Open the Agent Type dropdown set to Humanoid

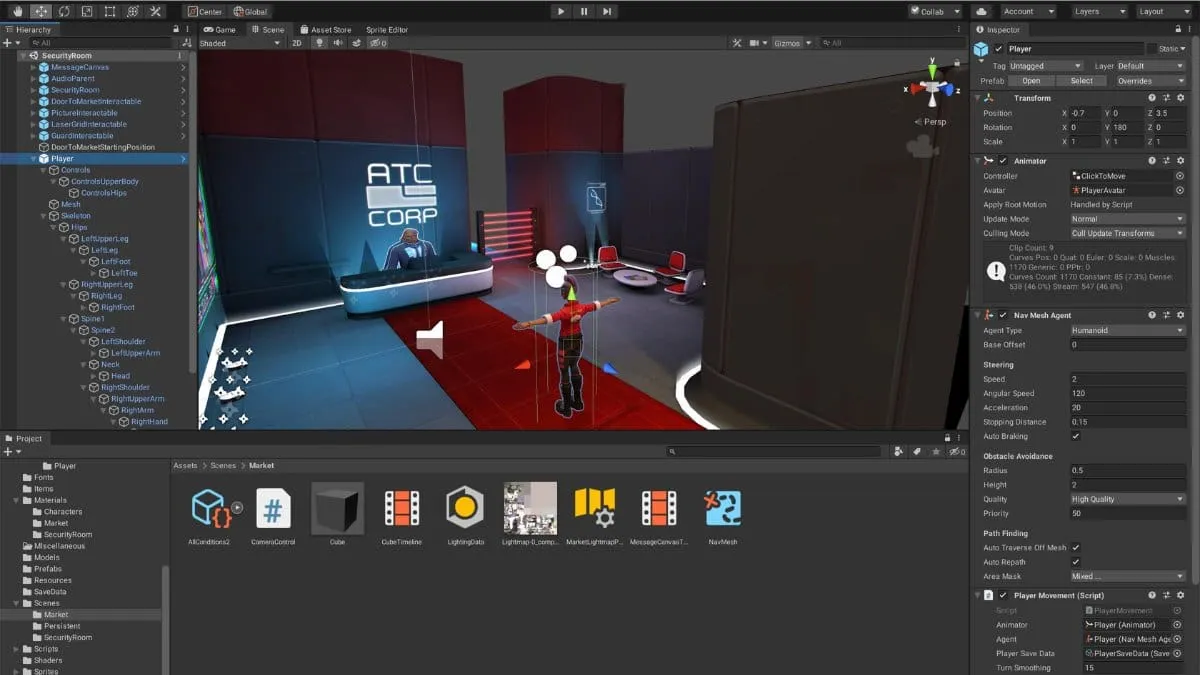[1127, 330]
